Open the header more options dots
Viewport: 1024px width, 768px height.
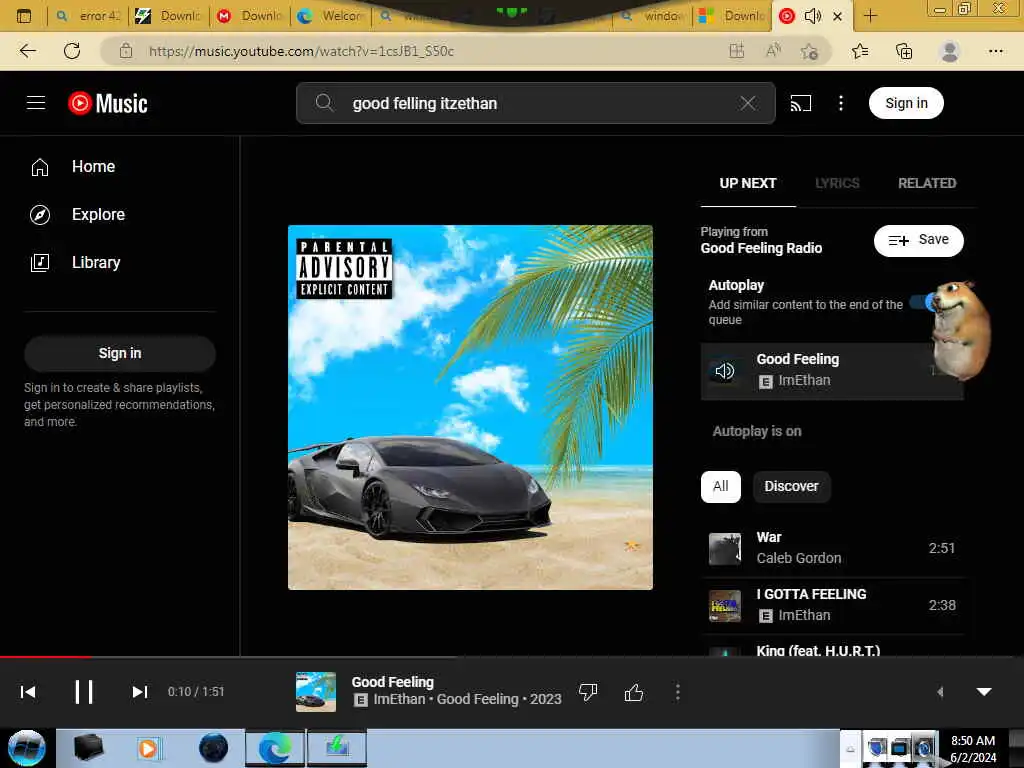(840, 103)
